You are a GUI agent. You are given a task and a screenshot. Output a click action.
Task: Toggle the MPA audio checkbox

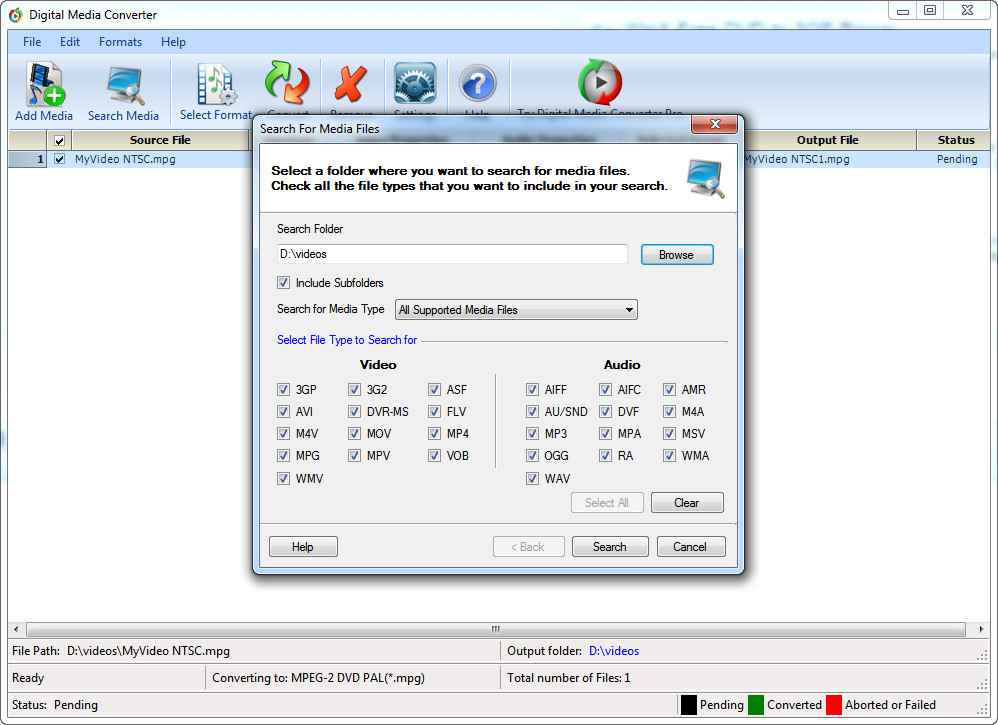(x=605, y=433)
